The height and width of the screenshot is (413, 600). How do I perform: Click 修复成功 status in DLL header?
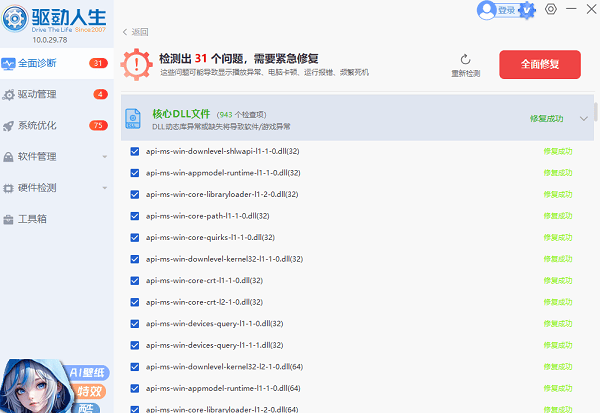click(x=546, y=119)
